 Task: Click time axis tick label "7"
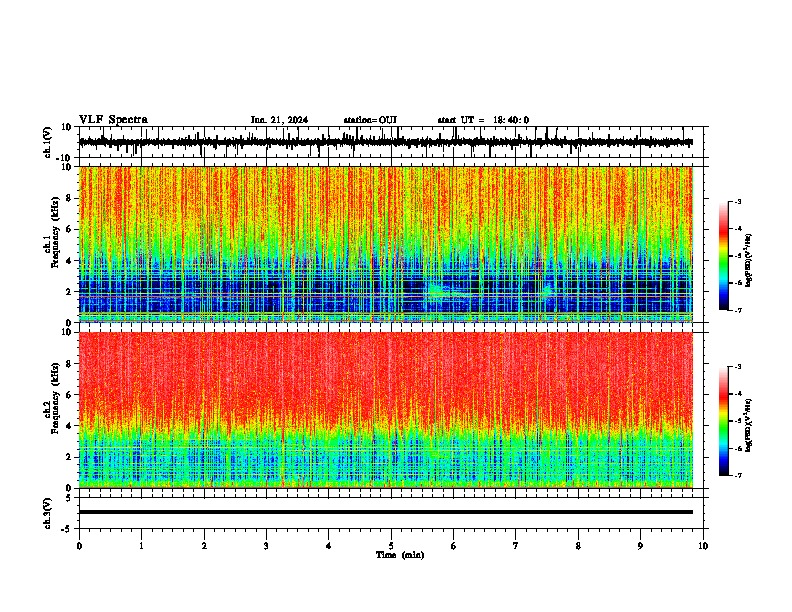coord(516,546)
